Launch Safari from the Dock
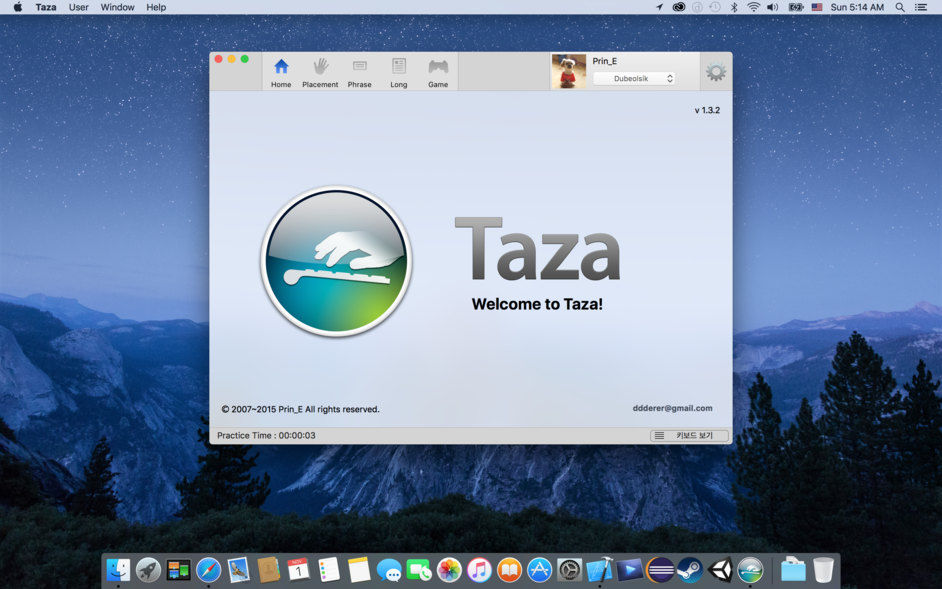942x589 pixels. click(208, 569)
